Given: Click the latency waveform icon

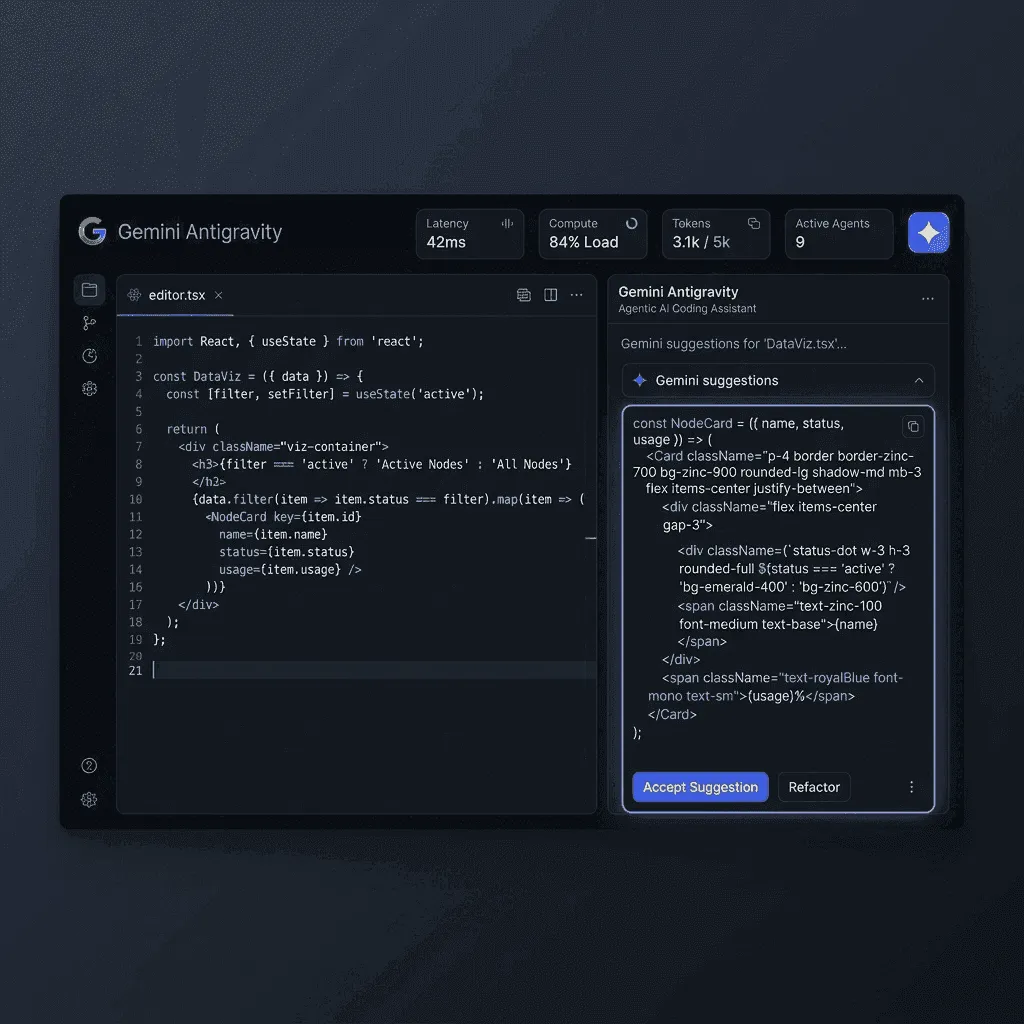Looking at the screenshot, I should (x=507, y=223).
